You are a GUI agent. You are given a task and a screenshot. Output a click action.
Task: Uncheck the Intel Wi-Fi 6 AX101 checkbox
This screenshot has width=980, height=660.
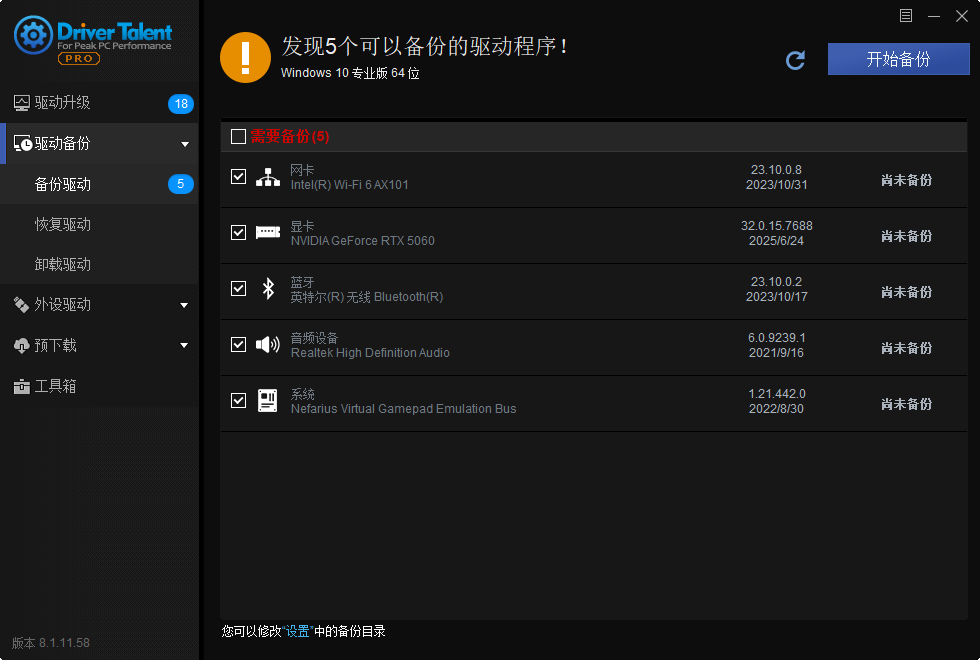pyautogui.click(x=239, y=177)
